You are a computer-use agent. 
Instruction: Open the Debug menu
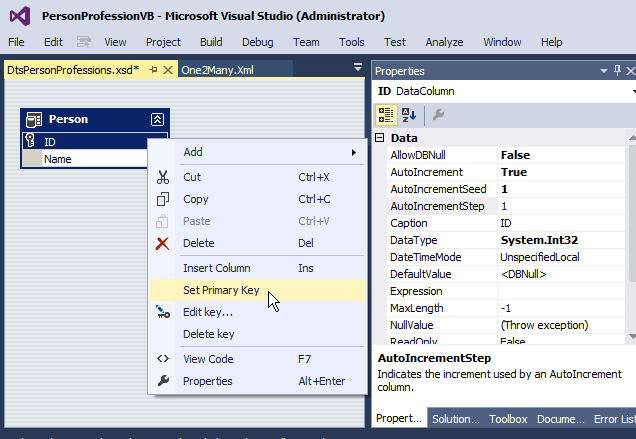point(258,42)
